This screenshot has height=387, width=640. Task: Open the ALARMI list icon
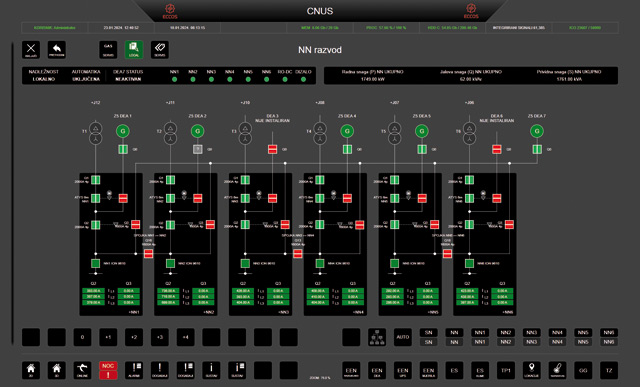click(x=134, y=370)
